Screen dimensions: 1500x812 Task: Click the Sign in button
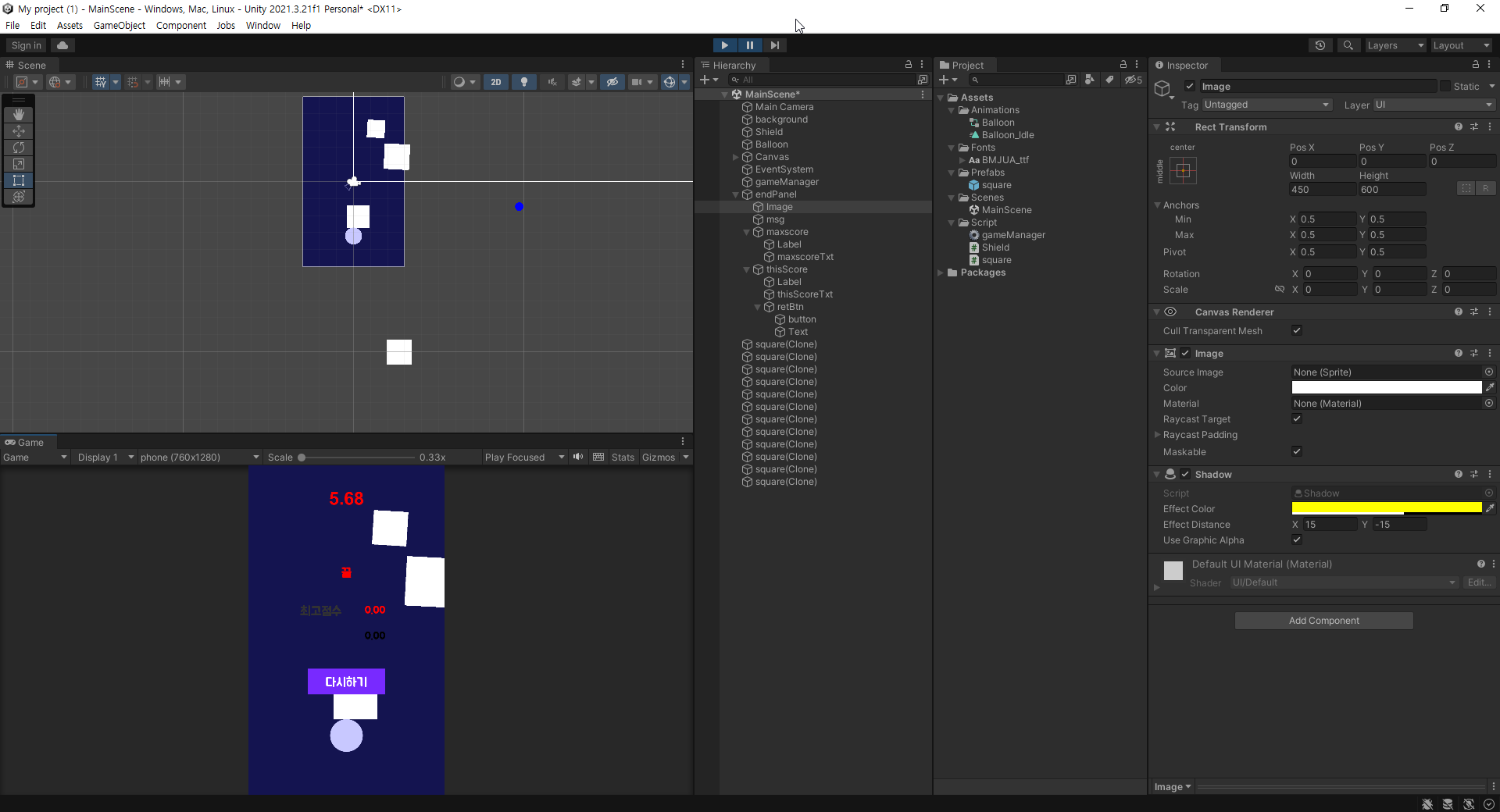pyautogui.click(x=27, y=45)
